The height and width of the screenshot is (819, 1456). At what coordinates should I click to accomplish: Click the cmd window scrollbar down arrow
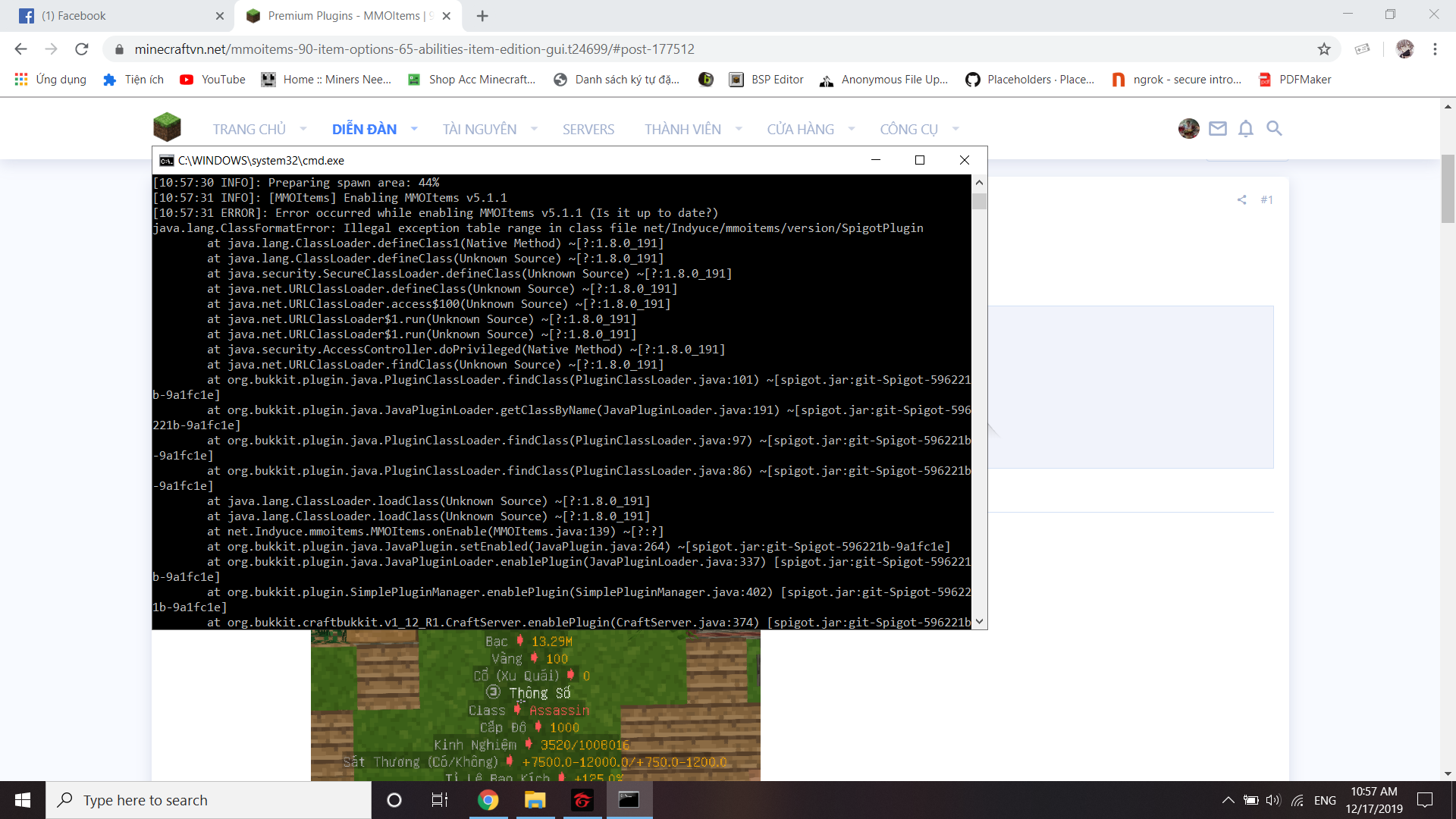click(979, 622)
